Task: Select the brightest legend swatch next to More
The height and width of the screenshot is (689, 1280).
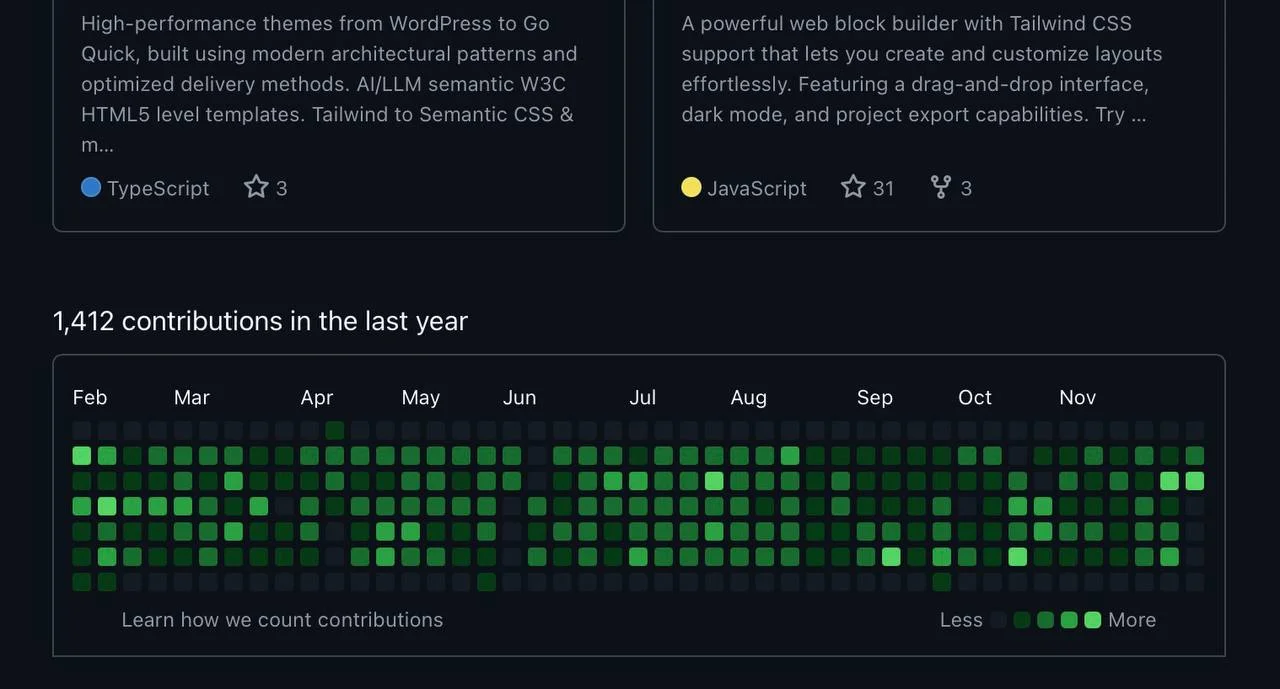Action: pos(1093,620)
